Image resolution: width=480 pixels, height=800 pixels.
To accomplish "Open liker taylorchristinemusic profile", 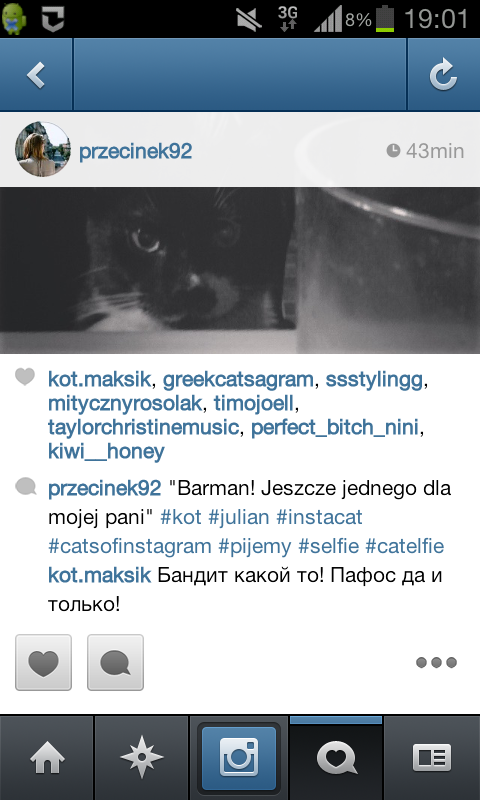I will click(x=143, y=428).
